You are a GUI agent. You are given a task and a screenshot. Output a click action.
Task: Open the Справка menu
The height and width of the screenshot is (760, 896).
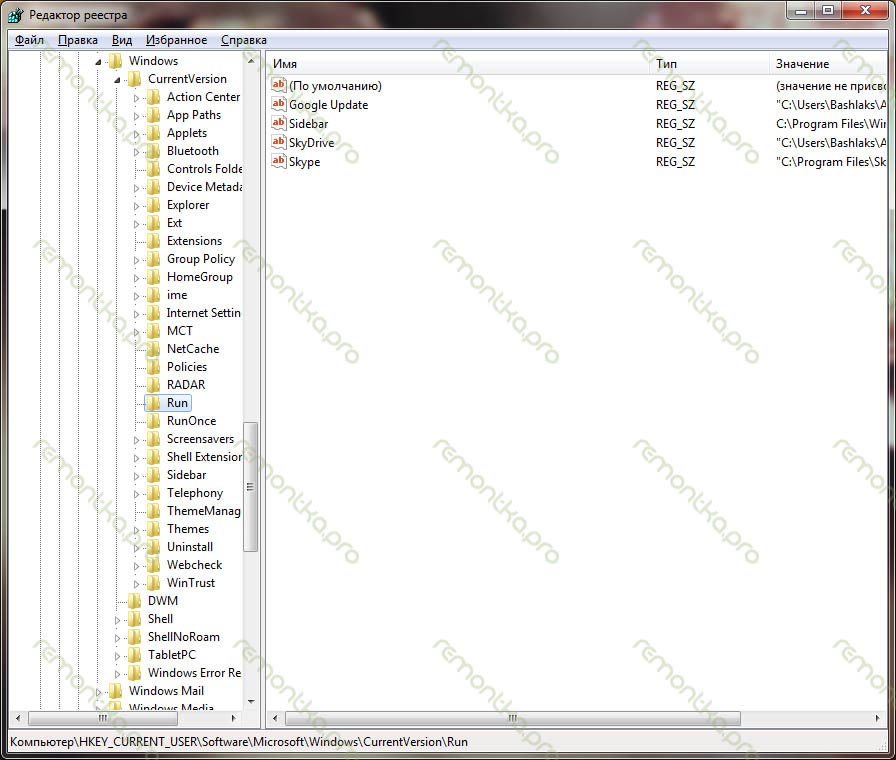(x=244, y=40)
